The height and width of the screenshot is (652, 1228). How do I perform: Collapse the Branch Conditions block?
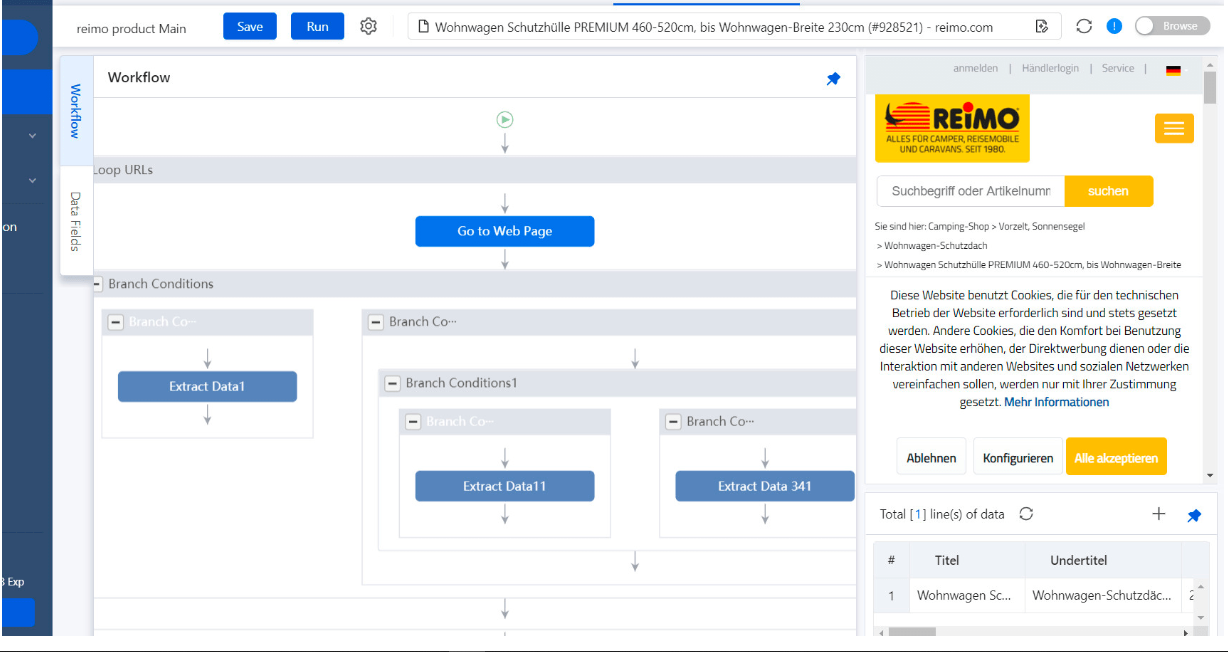coord(98,284)
